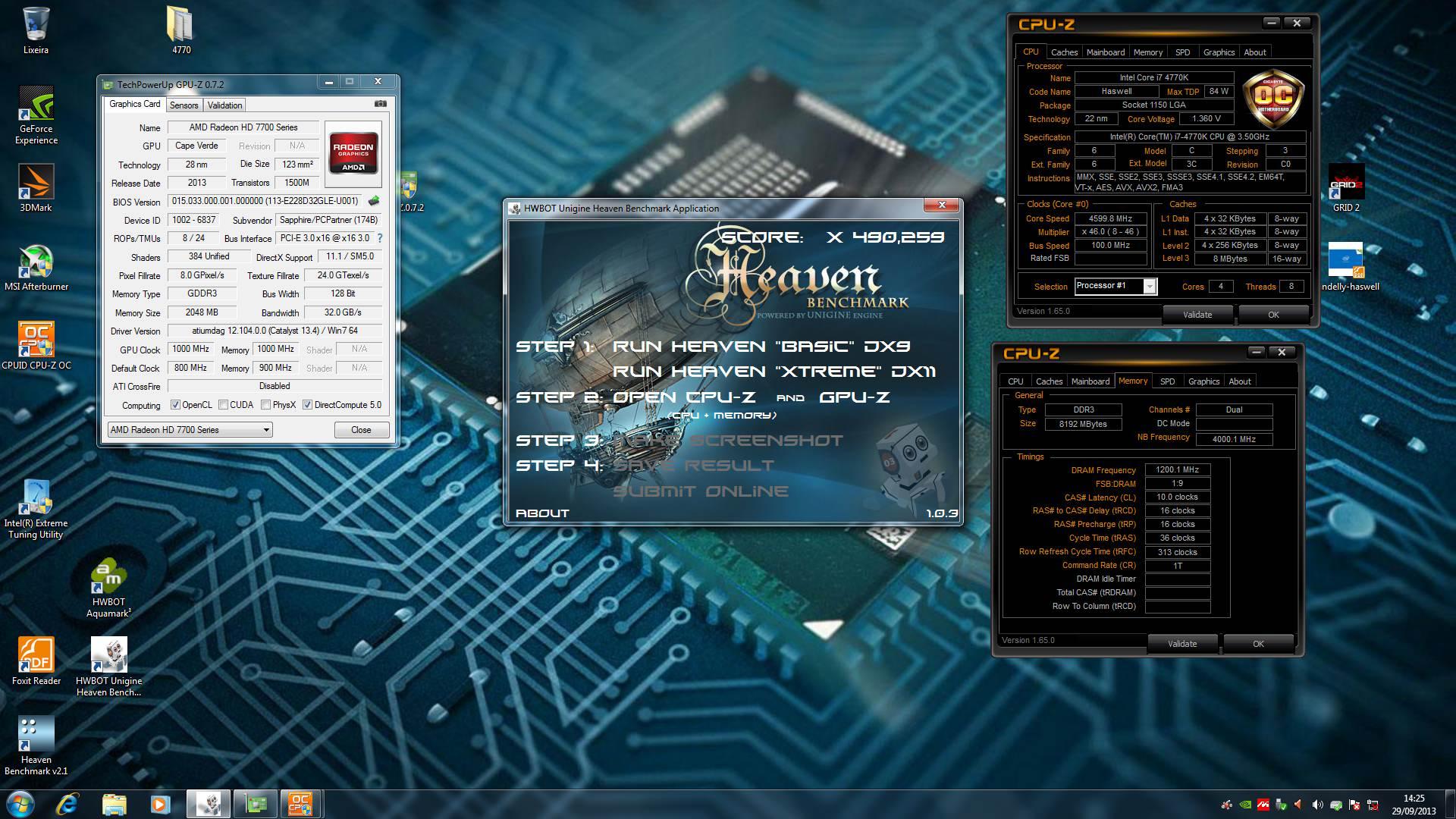Viewport: 1456px width, 819px height.
Task: Click Validate in lower CPU-Z memory window
Action: click(1182, 644)
